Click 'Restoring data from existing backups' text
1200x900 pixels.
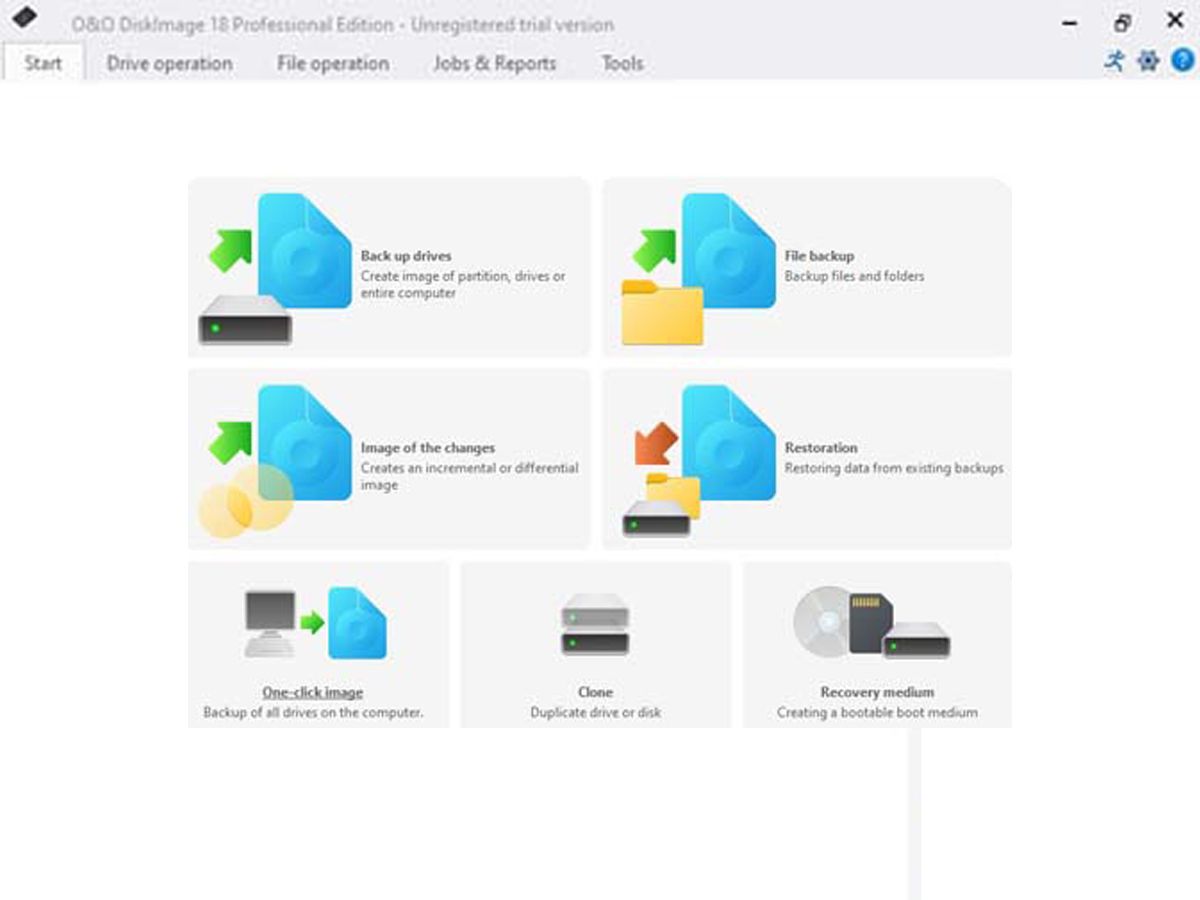[894, 468]
